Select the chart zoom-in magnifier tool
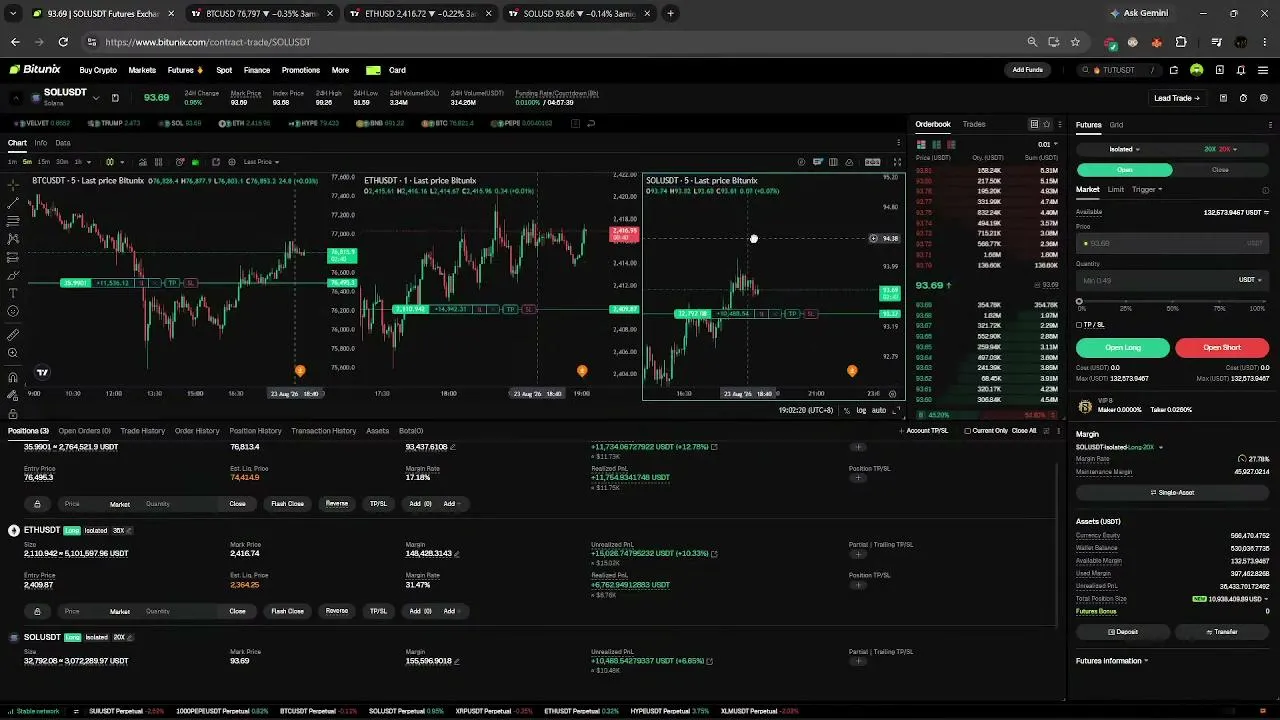Viewport: 1280px width, 720px height. pyautogui.click(x=13, y=353)
